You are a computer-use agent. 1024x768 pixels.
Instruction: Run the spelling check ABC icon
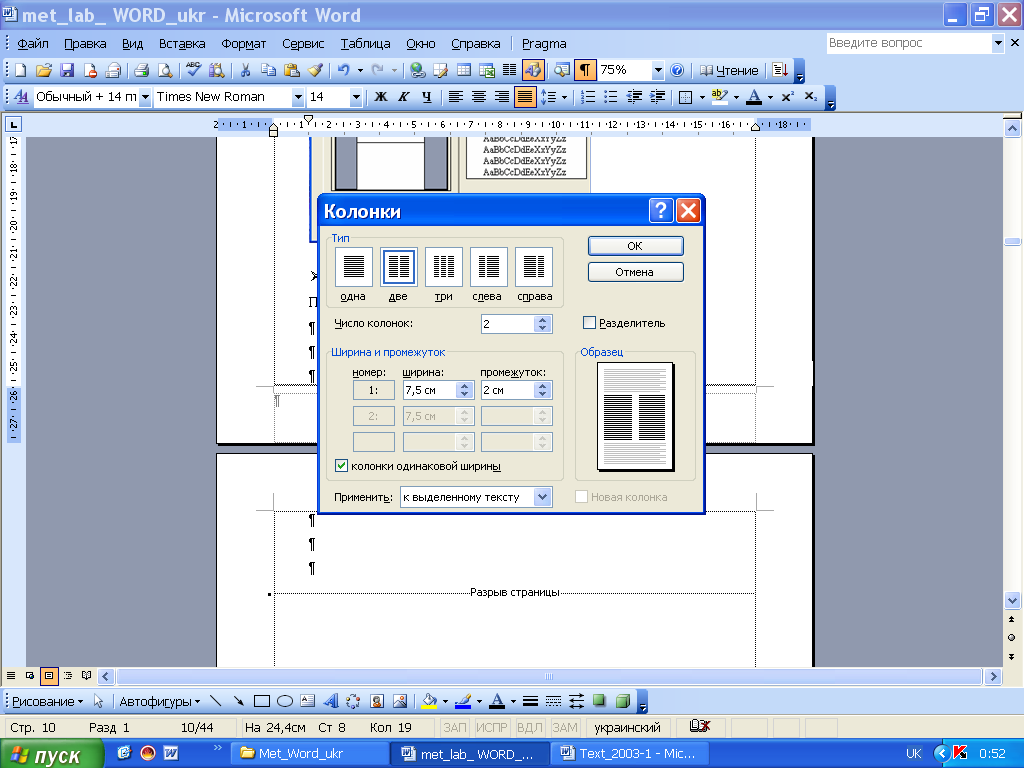coord(193,70)
